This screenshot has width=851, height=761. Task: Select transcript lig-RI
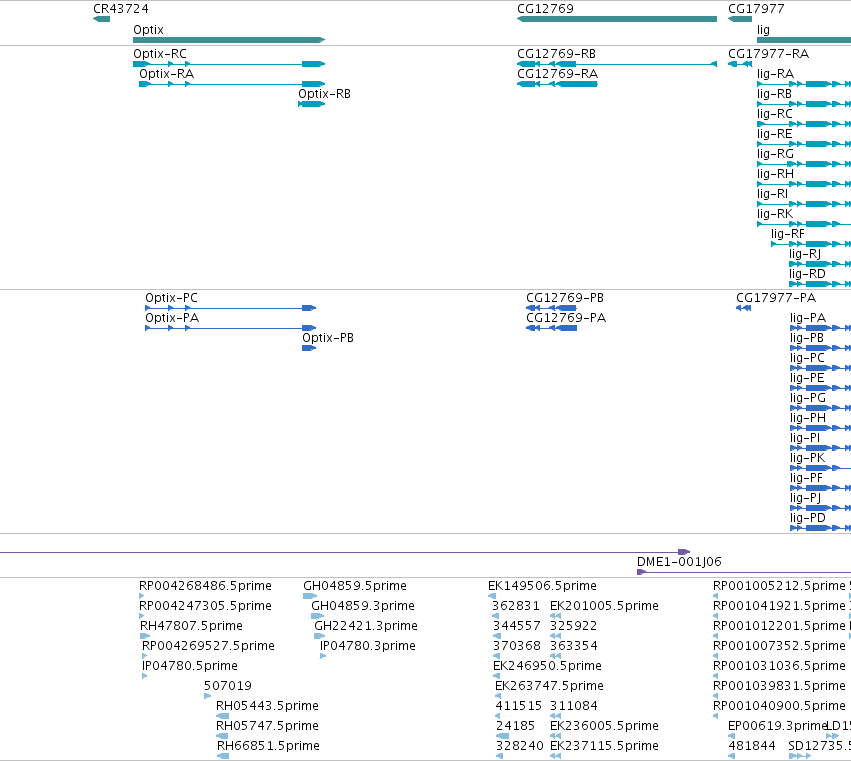point(804,204)
